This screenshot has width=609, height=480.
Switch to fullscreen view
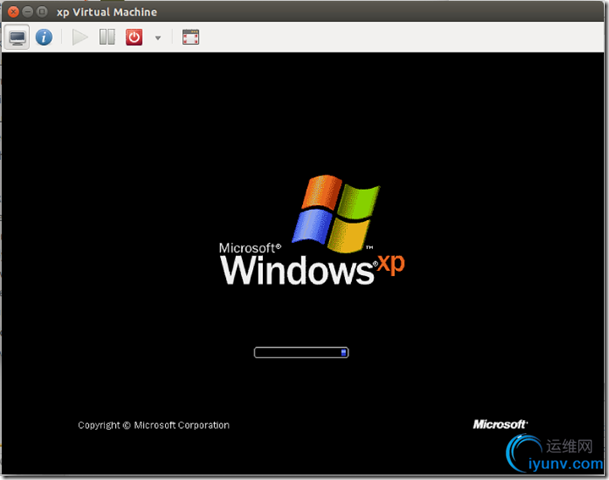coord(191,38)
